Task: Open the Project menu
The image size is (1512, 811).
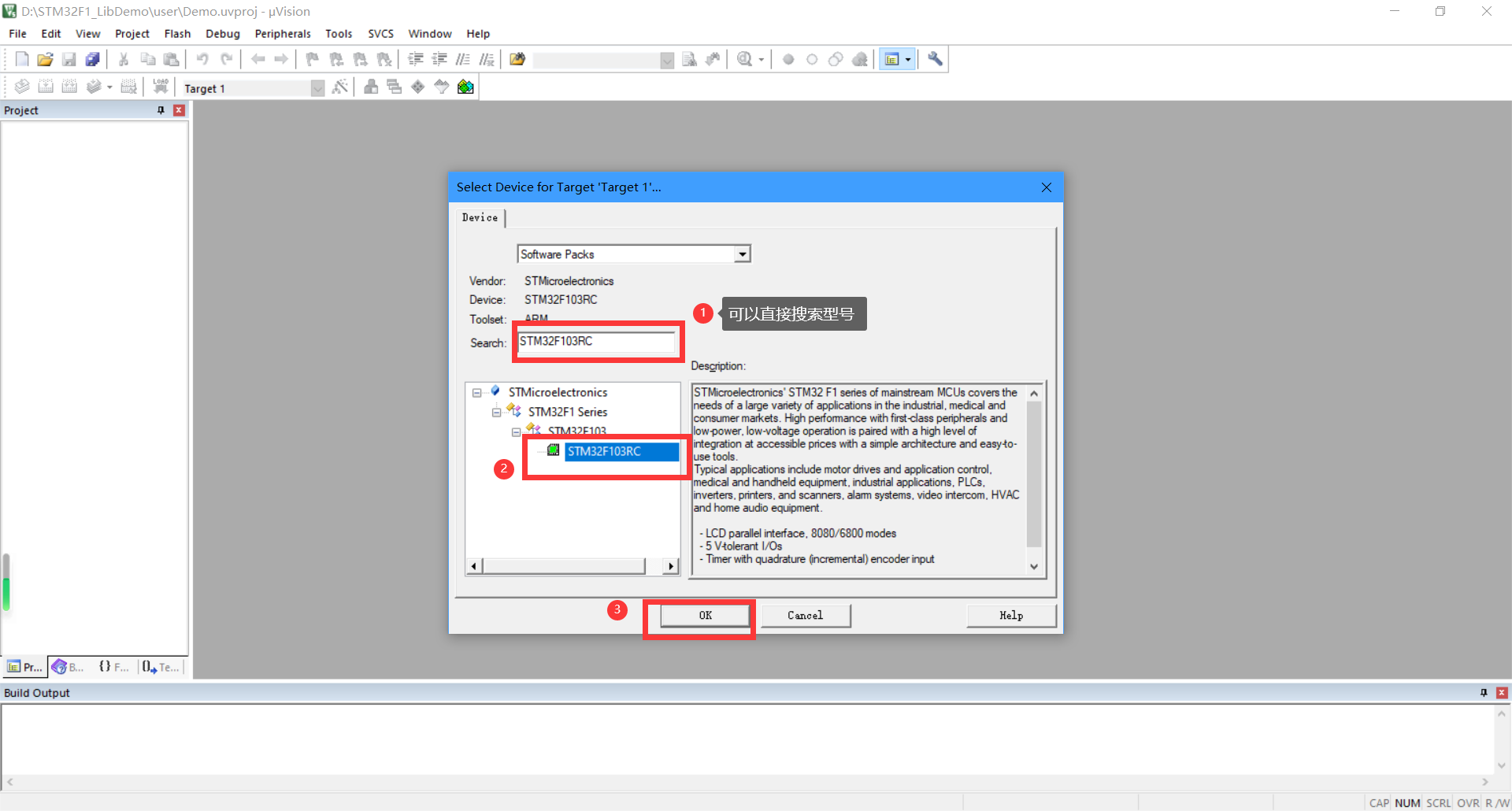Action: [x=132, y=34]
